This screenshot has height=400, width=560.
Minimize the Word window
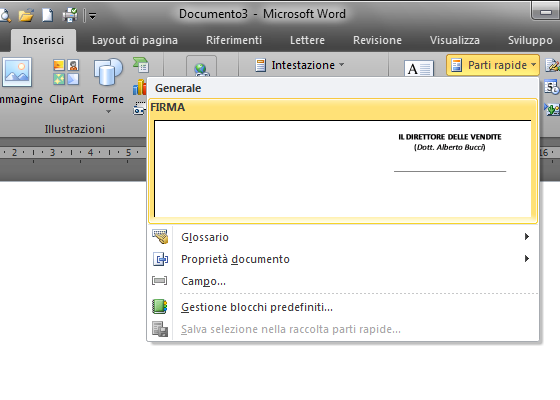545,11
